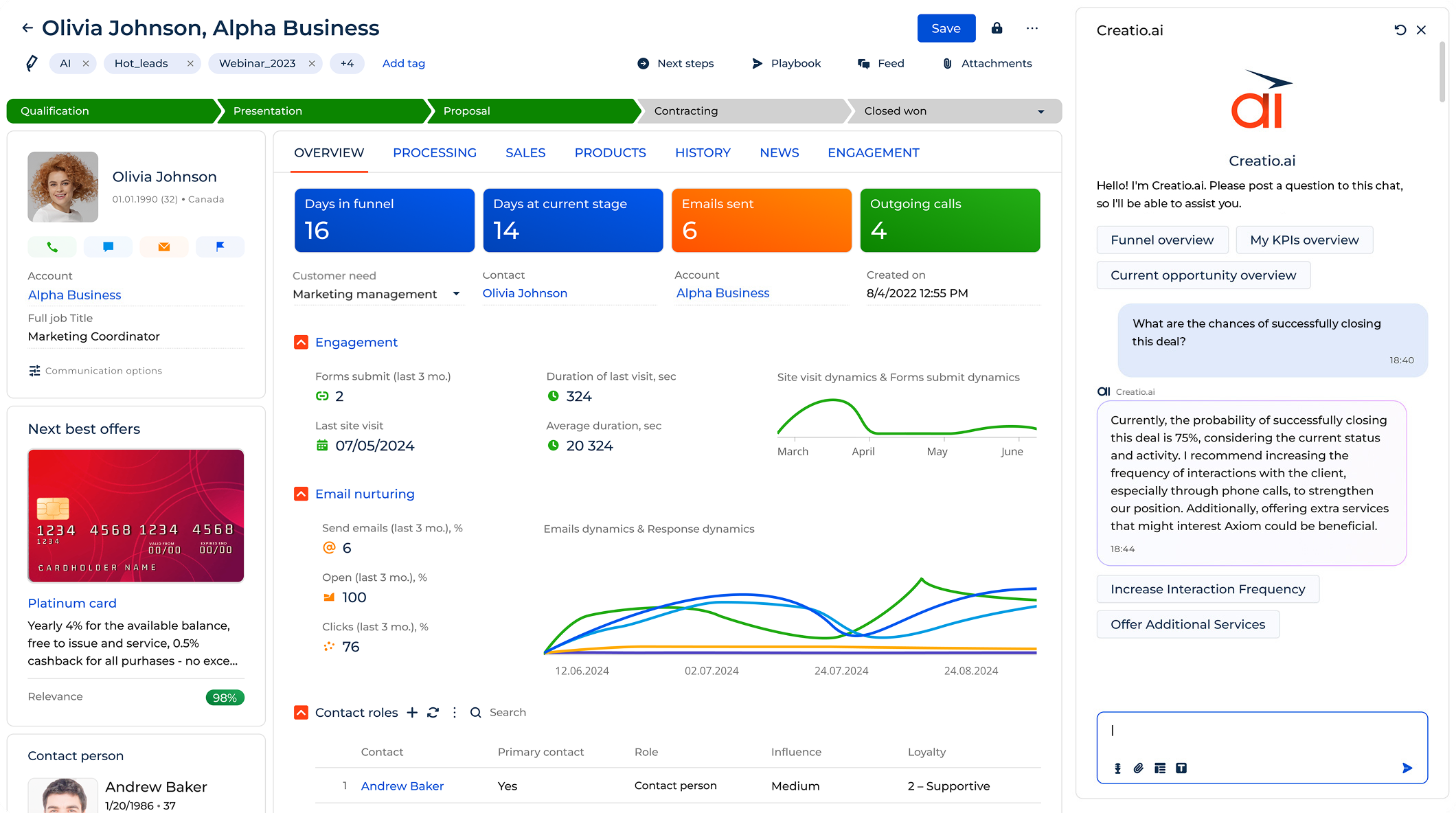Open the lock icon next to Save
Image resolution: width=1456 pixels, height=813 pixels.
(997, 28)
